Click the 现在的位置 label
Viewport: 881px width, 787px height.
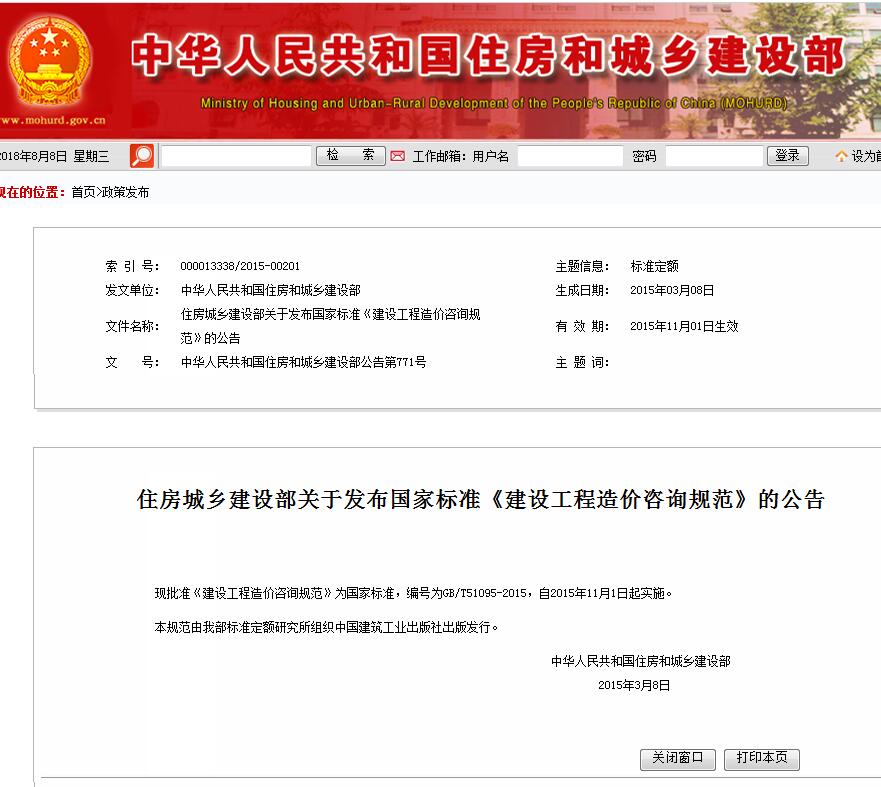coord(33,192)
